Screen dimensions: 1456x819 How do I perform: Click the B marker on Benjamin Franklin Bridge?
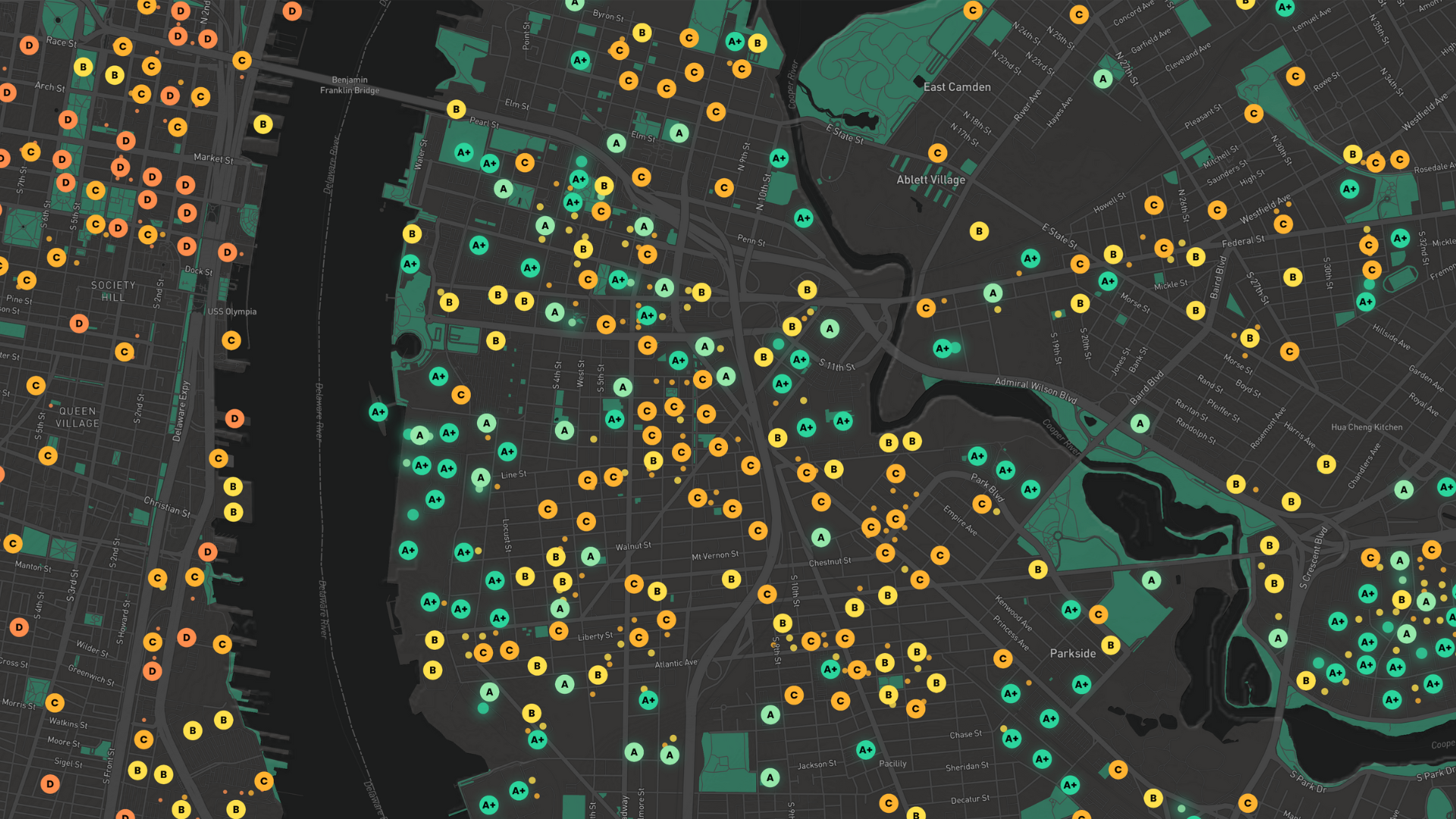click(x=456, y=109)
